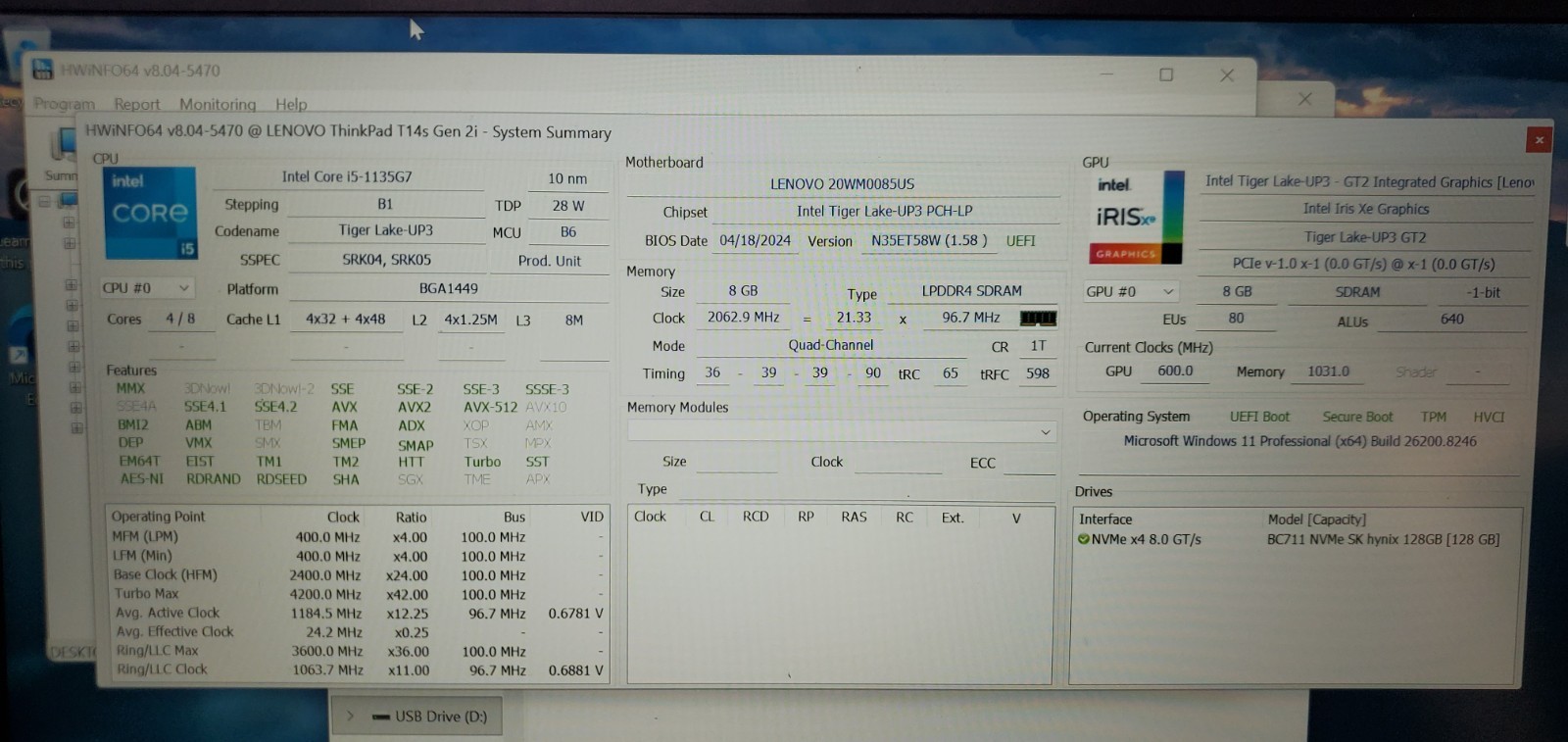This screenshot has width=1568, height=742.
Task: Click the Operating Point column header
Action: (x=159, y=517)
